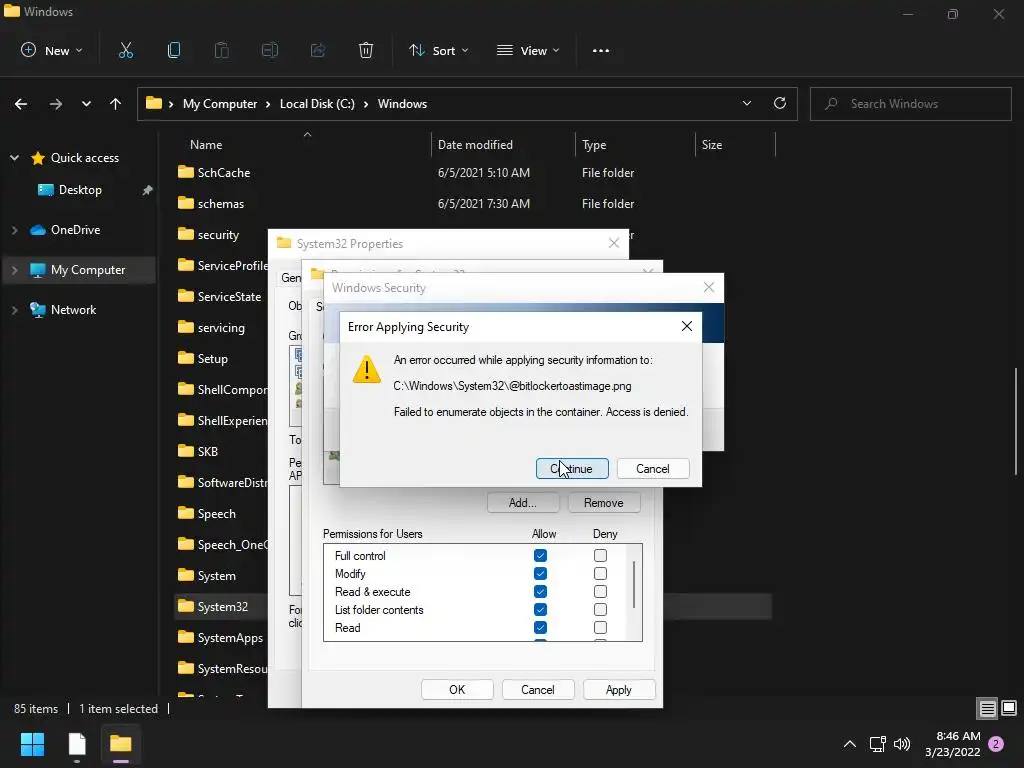
Task: Expand the My Computer tree node
Action: coord(14,270)
